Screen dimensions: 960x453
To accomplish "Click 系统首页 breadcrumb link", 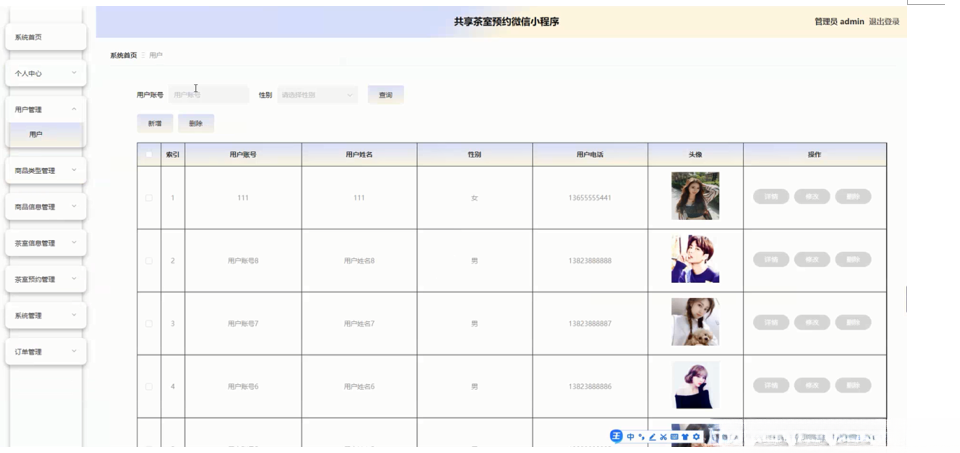I will [124, 55].
